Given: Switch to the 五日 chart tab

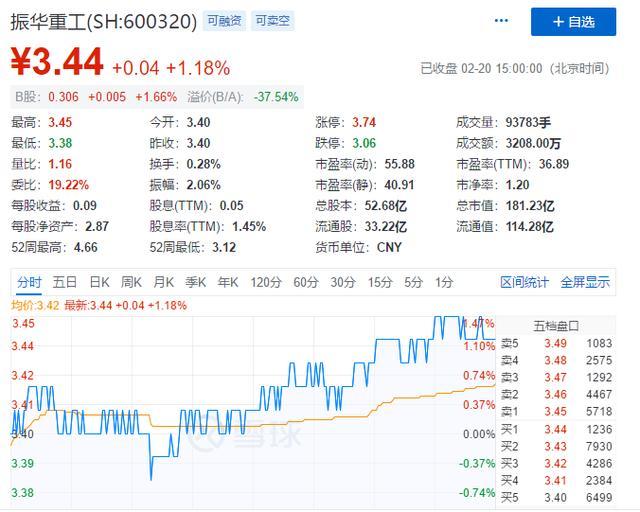Looking at the screenshot, I should pyautogui.click(x=64, y=282).
